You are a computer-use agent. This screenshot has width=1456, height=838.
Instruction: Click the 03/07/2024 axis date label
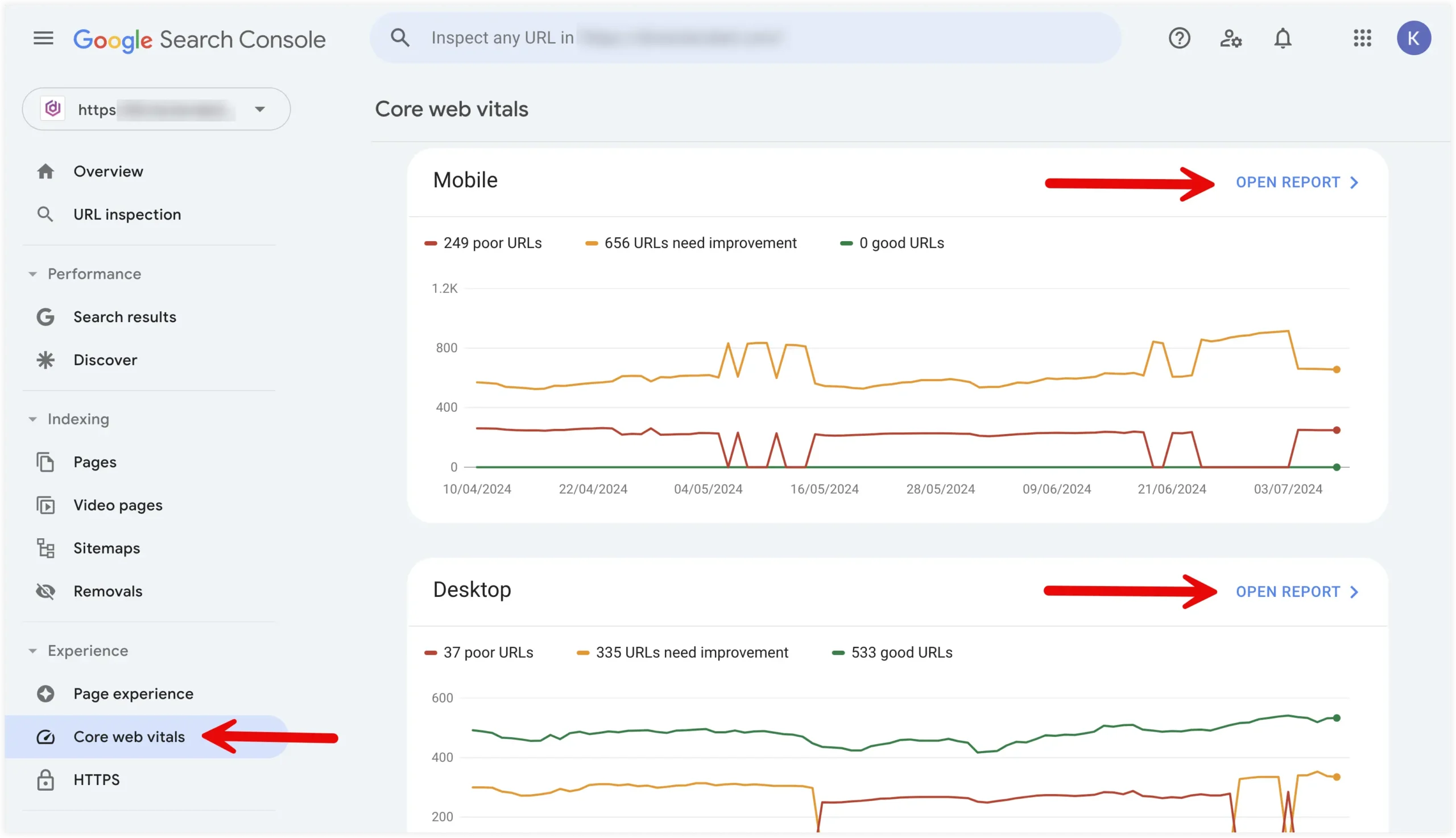[1288, 489]
